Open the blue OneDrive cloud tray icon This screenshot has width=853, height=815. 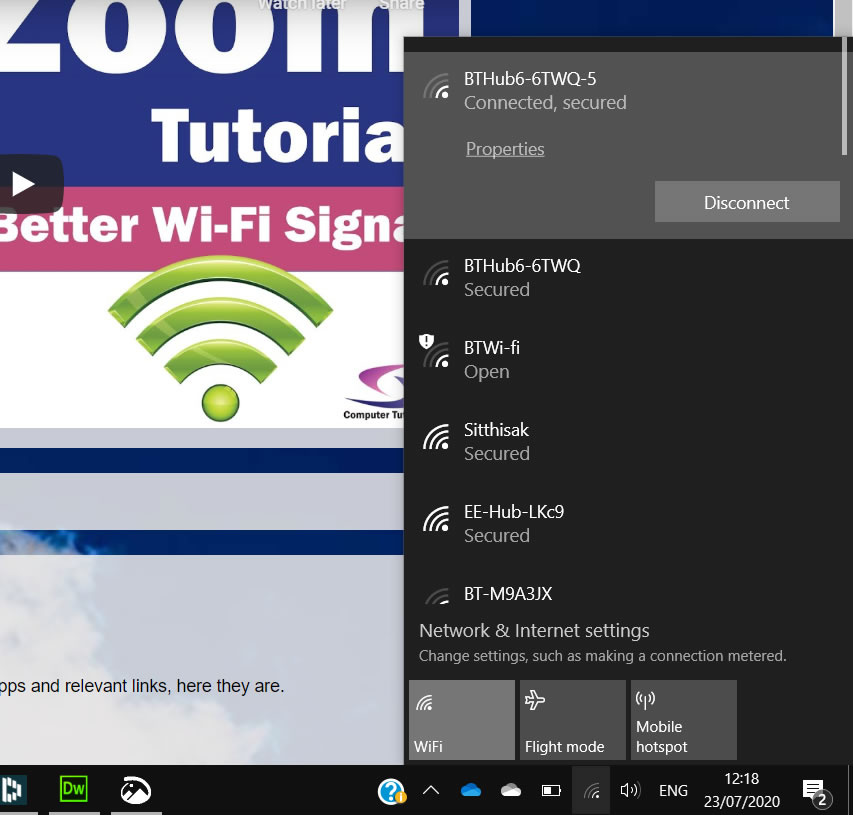(x=471, y=790)
